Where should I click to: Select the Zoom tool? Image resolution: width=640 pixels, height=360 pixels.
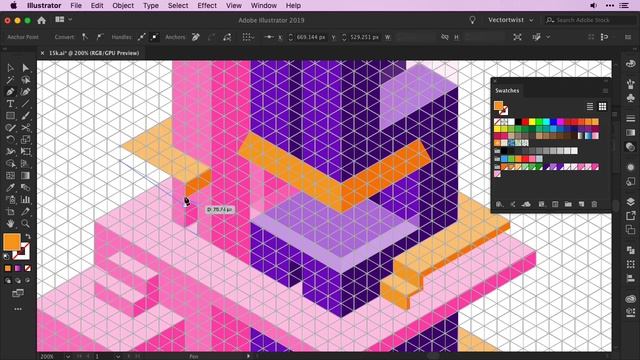click(x=26, y=223)
